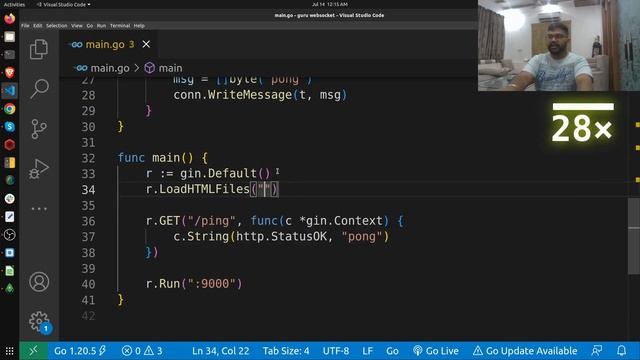
Task: Open notifications bell in status bar
Action: (621, 351)
